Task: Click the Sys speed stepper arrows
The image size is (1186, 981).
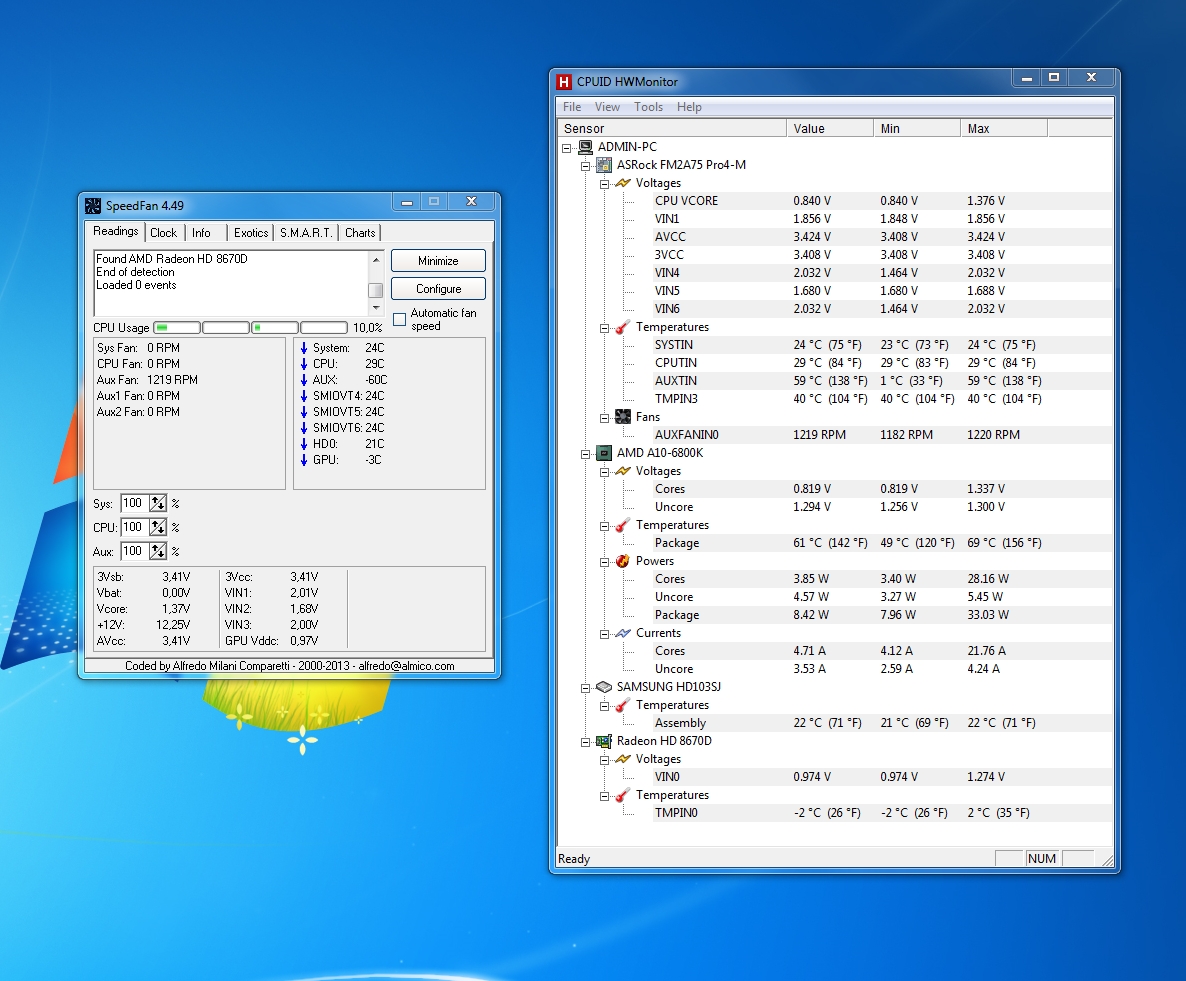Action: click(x=157, y=504)
